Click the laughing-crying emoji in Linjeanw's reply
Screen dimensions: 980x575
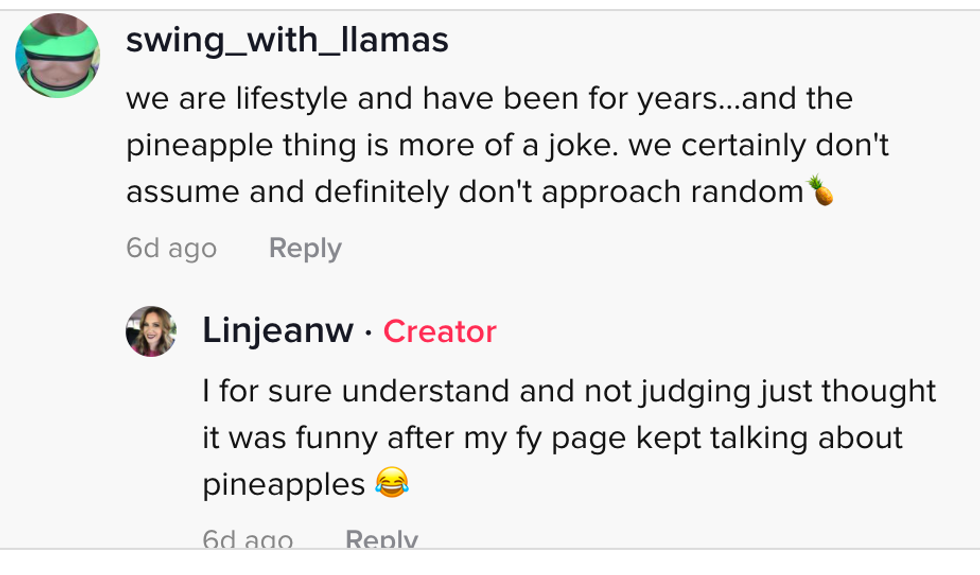point(392,485)
